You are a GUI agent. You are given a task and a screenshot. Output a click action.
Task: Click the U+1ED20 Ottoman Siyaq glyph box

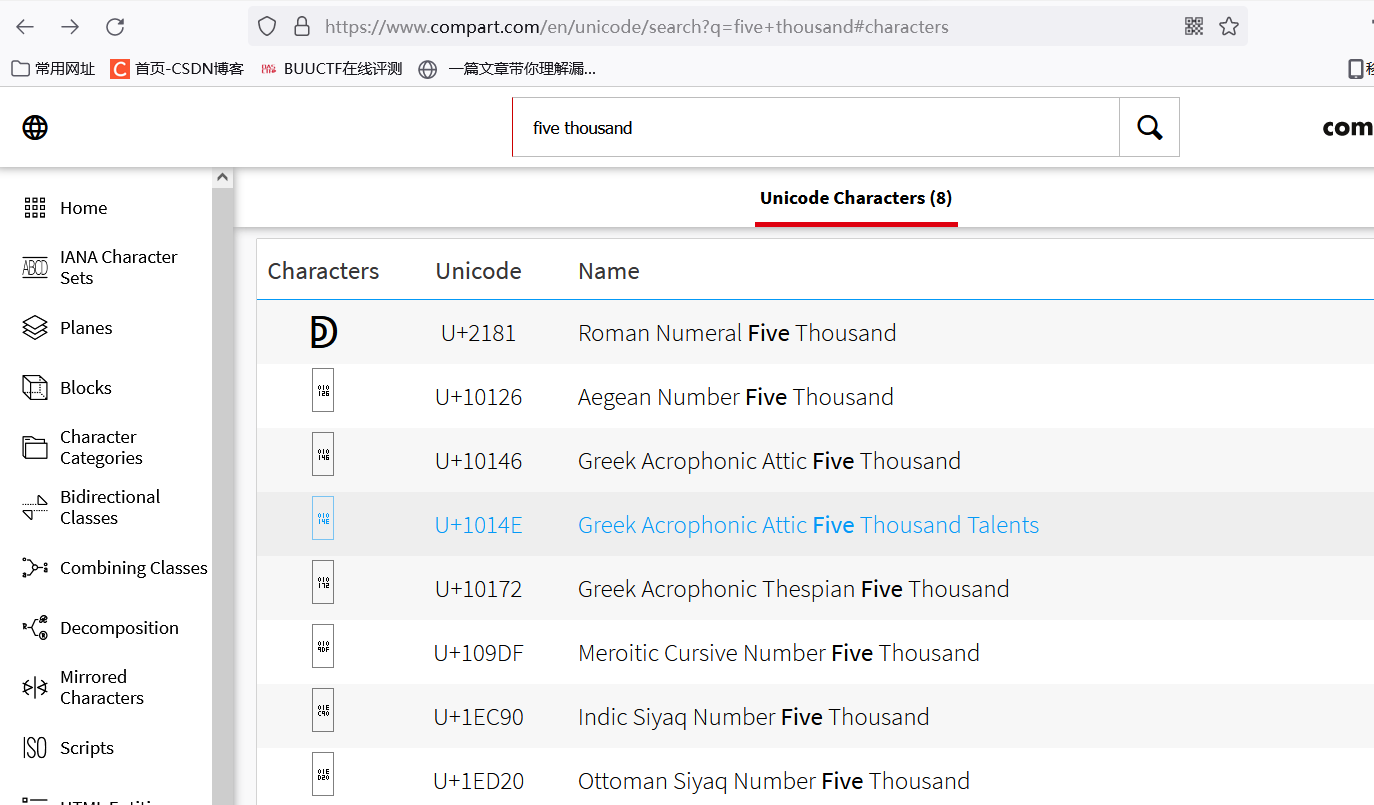(x=323, y=774)
